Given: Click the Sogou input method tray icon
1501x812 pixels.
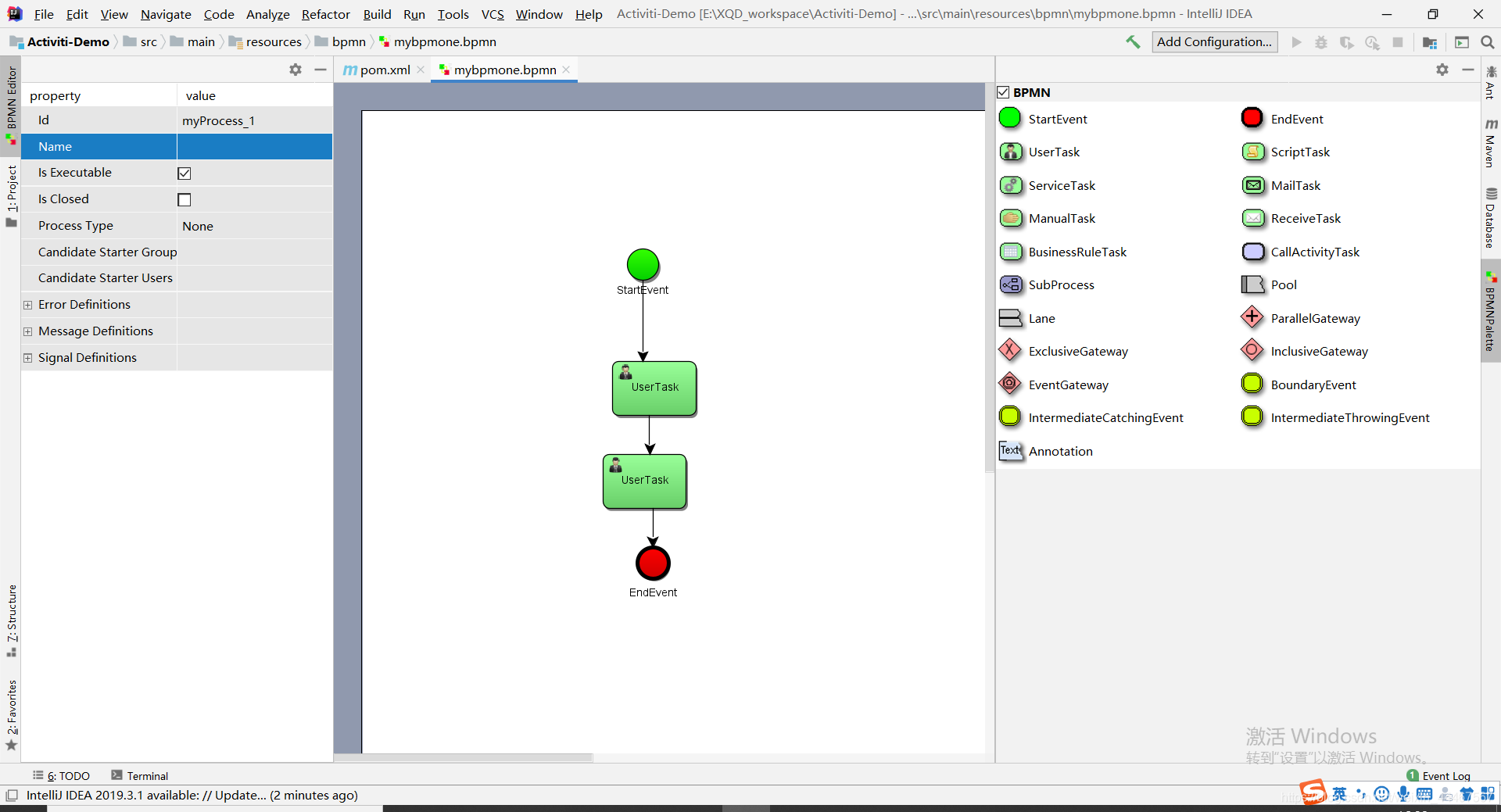Looking at the screenshot, I should click(x=1313, y=792).
